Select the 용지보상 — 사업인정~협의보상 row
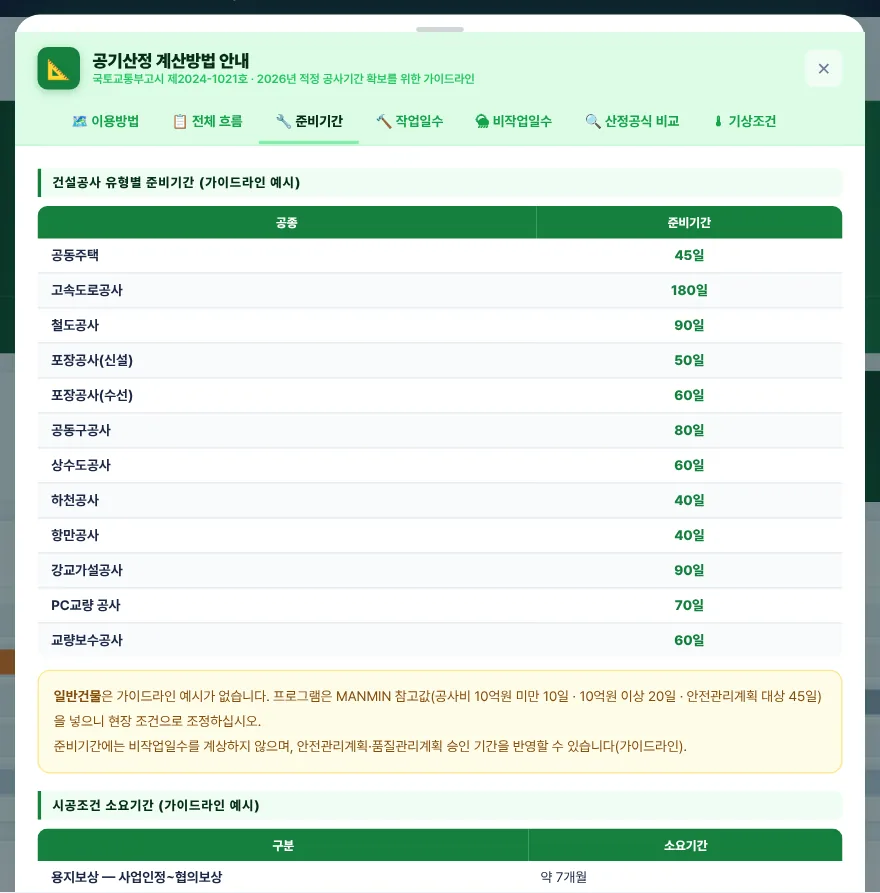 coord(440,877)
